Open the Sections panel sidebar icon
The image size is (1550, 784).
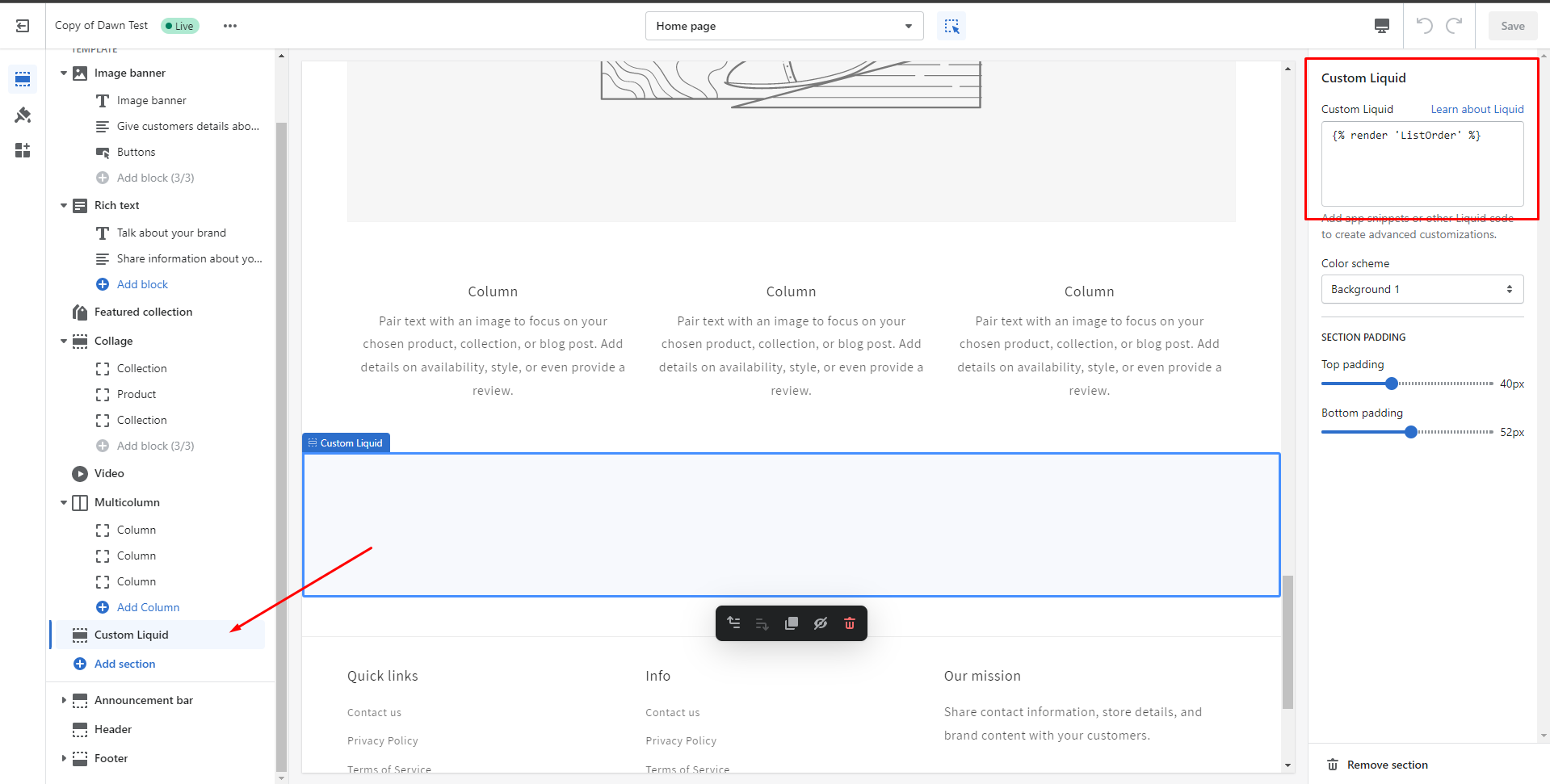tap(23, 79)
